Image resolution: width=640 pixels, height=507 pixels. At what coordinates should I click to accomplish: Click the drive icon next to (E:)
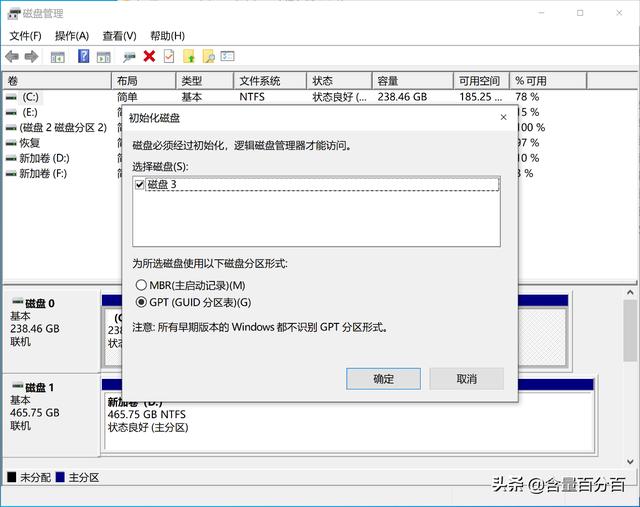point(11,112)
